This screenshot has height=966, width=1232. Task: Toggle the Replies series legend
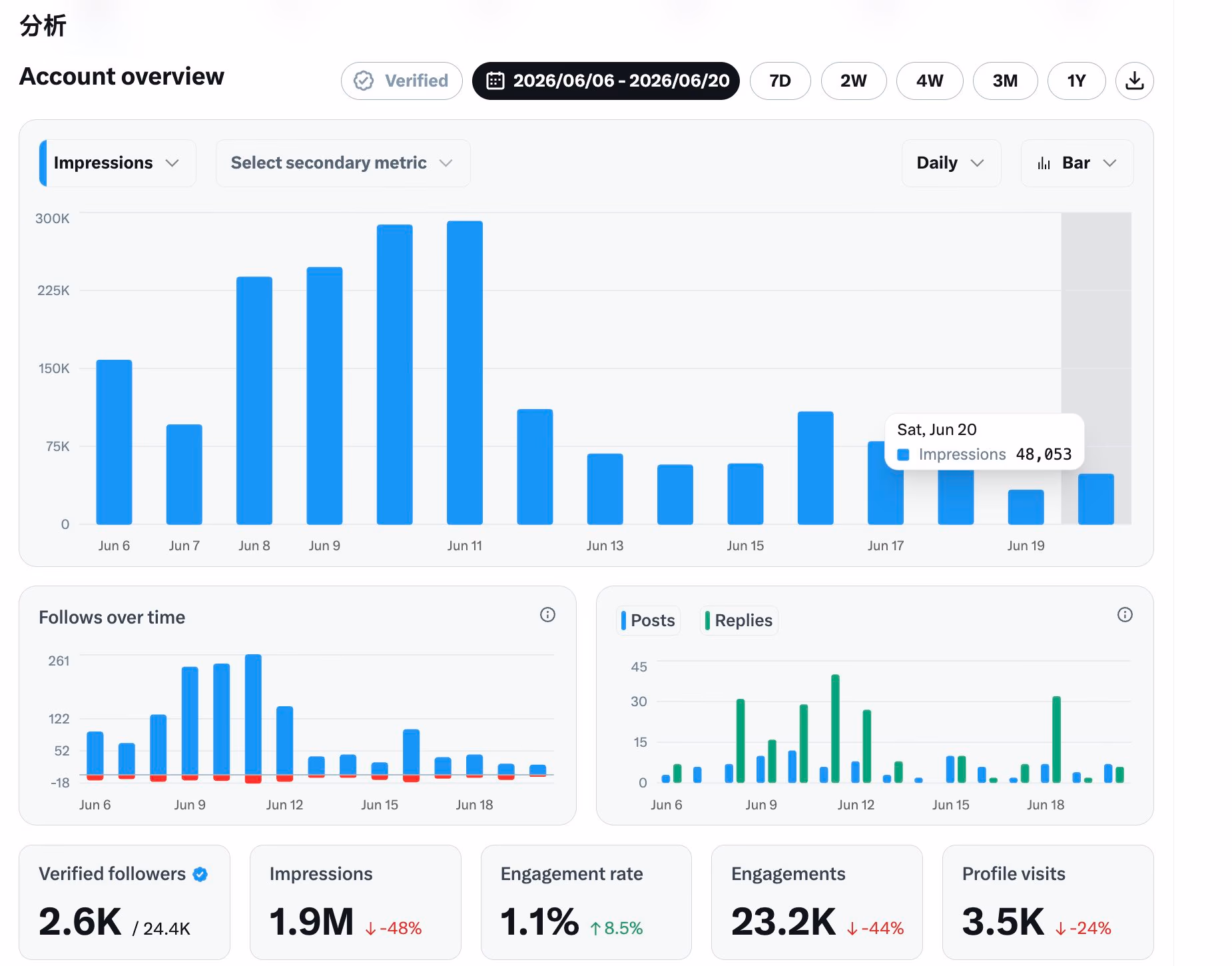point(739,620)
